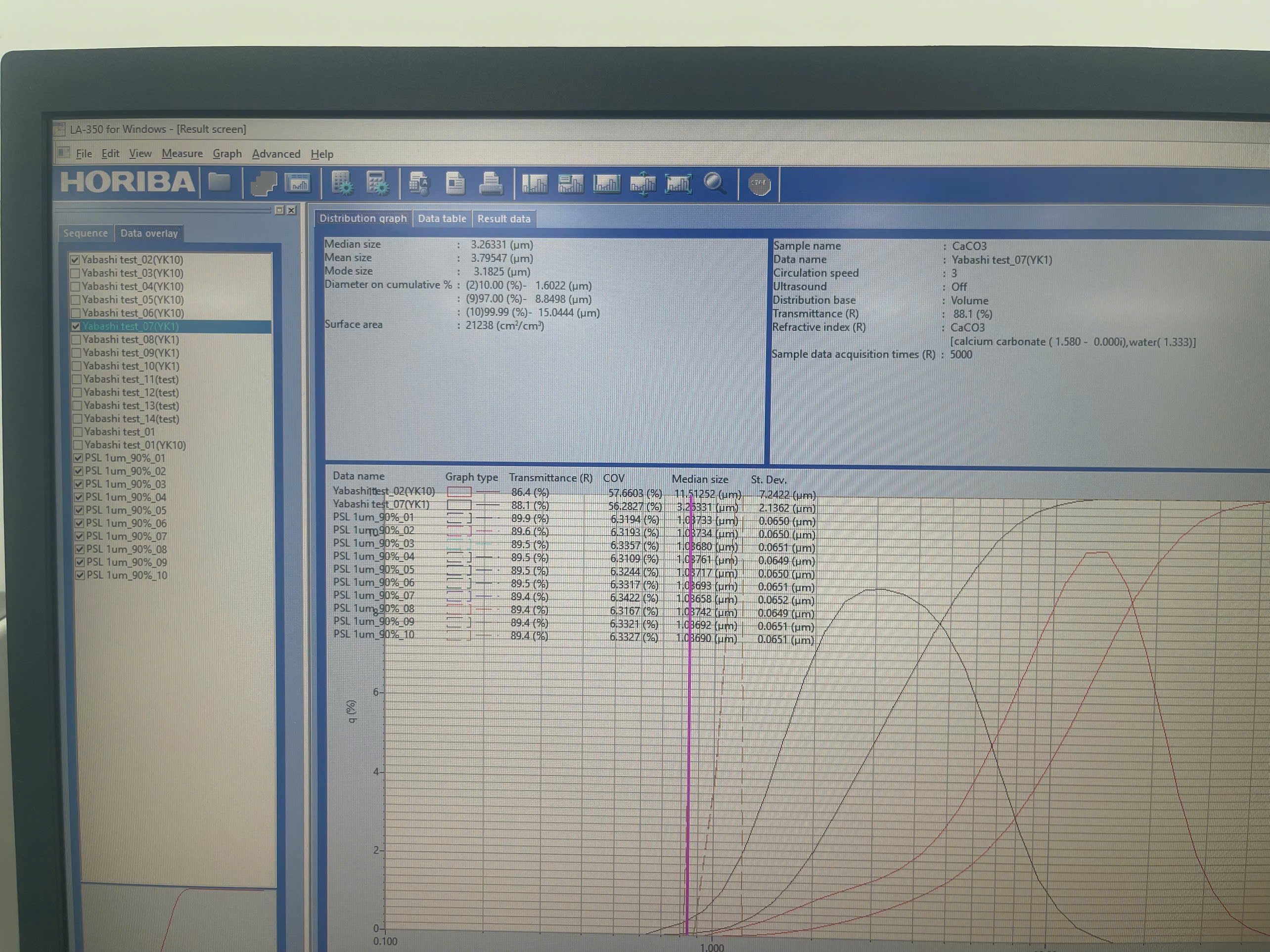
Task: Click the document report icon
Action: click(455, 184)
